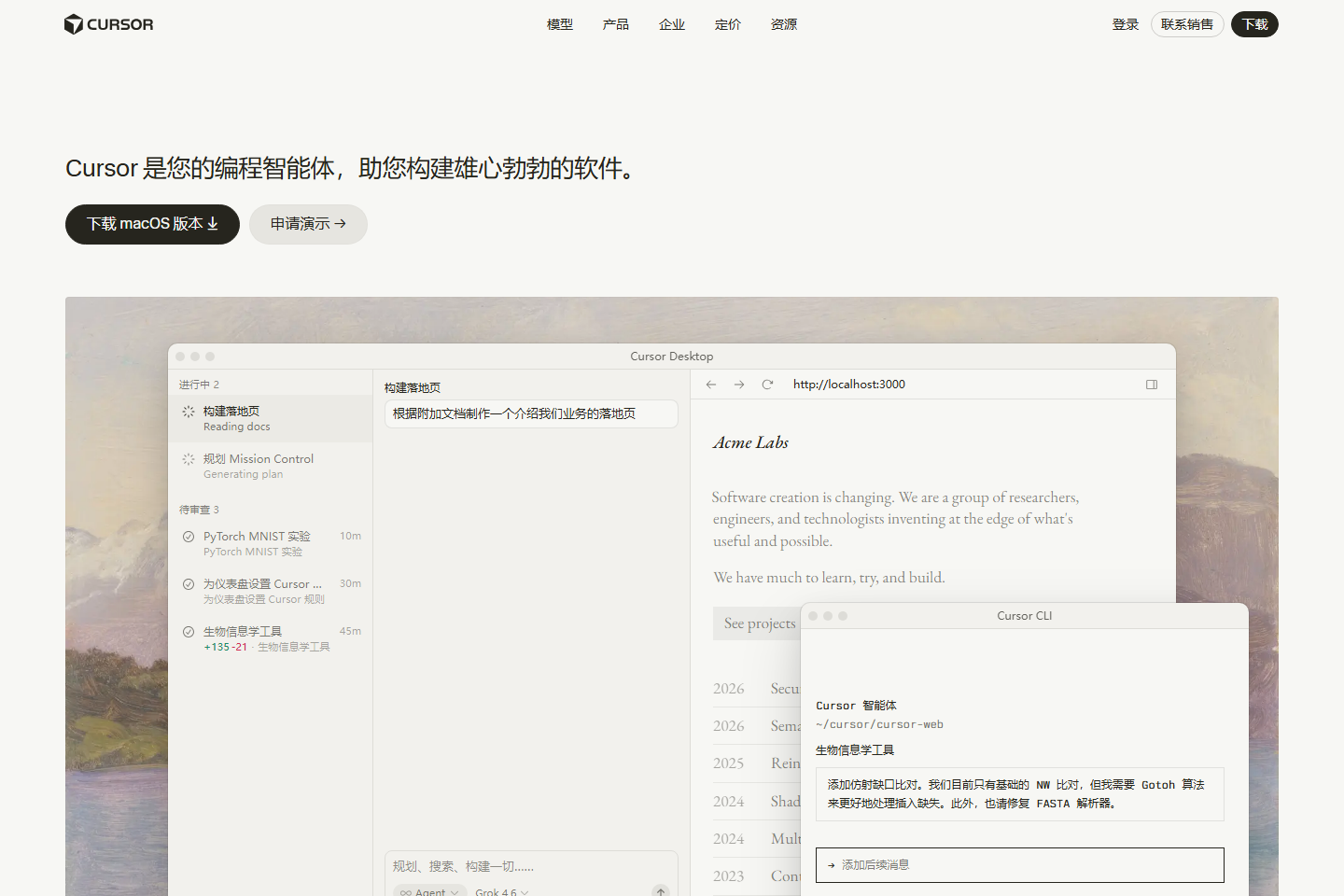Click the send arrow button in chat
The image size is (1344, 896).
[661, 892]
